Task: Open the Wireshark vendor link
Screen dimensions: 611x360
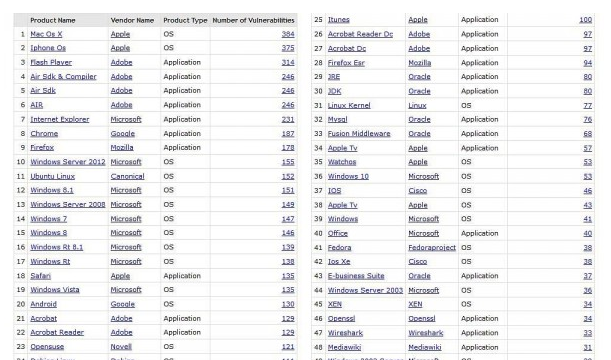Action: [x=426, y=333]
